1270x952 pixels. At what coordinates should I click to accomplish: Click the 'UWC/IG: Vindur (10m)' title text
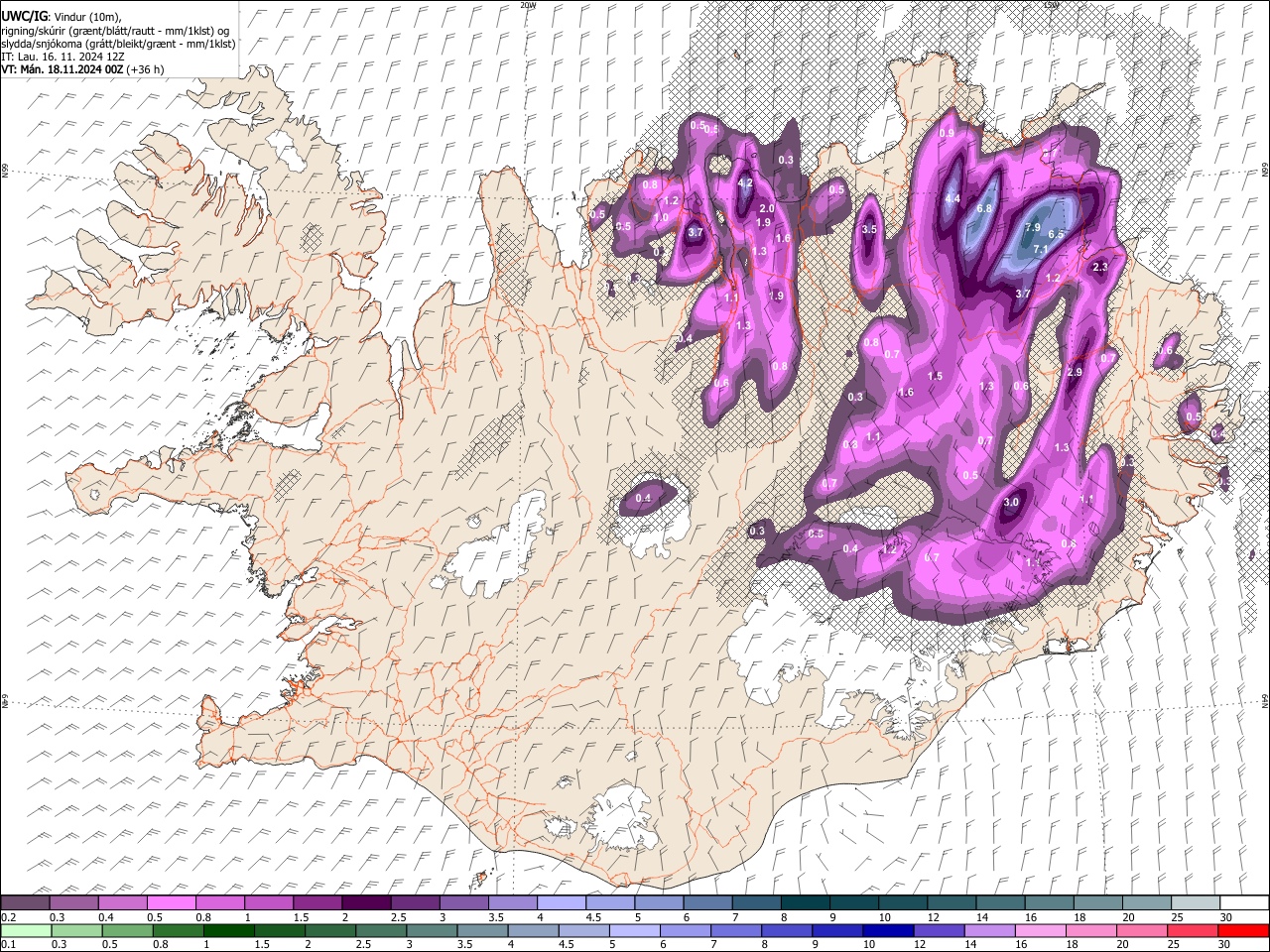pyautogui.click(x=62, y=16)
